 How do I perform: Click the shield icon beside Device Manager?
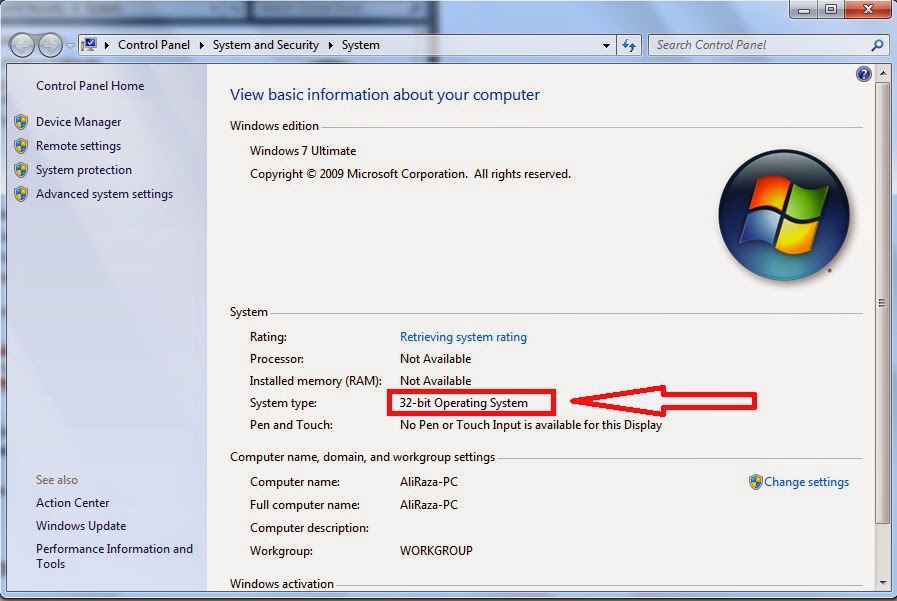[22, 121]
